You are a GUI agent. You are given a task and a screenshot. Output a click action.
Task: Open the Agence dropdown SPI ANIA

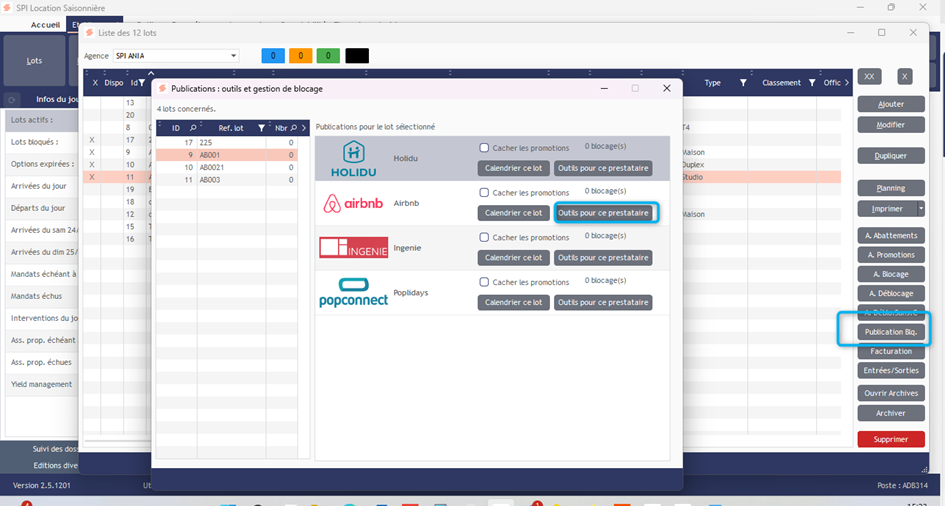point(233,56)
